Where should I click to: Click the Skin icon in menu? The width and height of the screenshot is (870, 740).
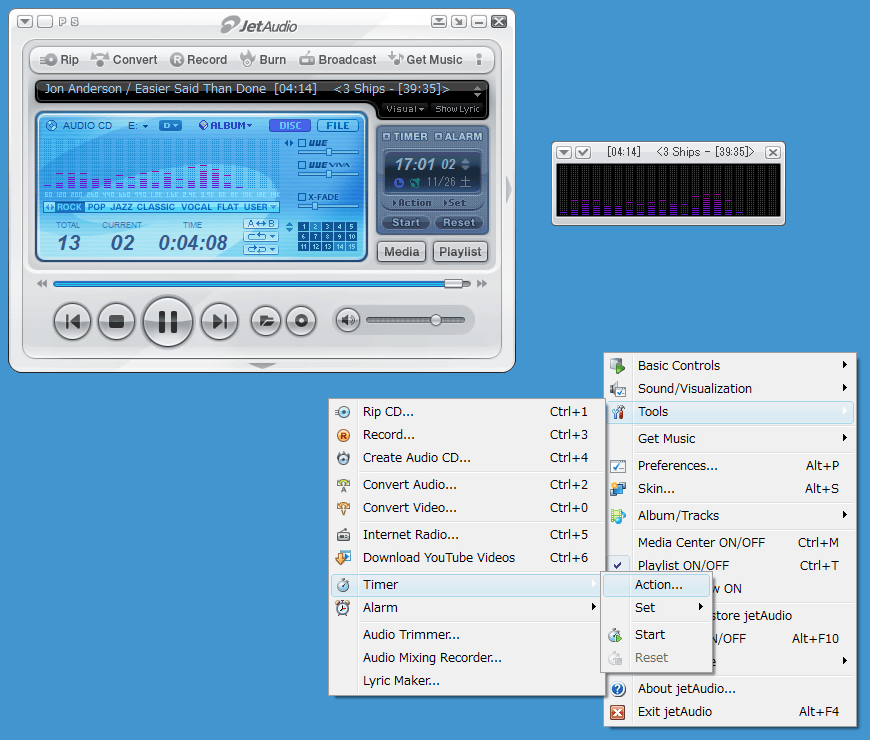[x=618, y=489]
